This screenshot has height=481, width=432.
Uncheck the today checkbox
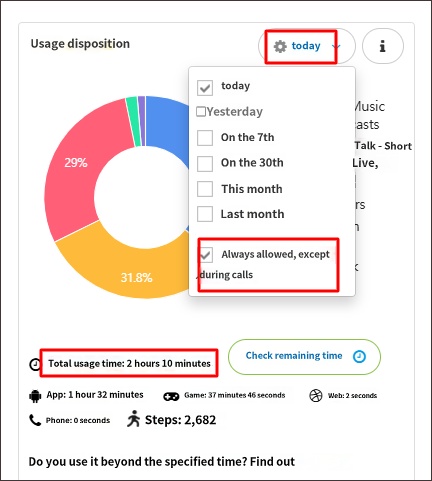pyautogui.click(x=205, y=88)
